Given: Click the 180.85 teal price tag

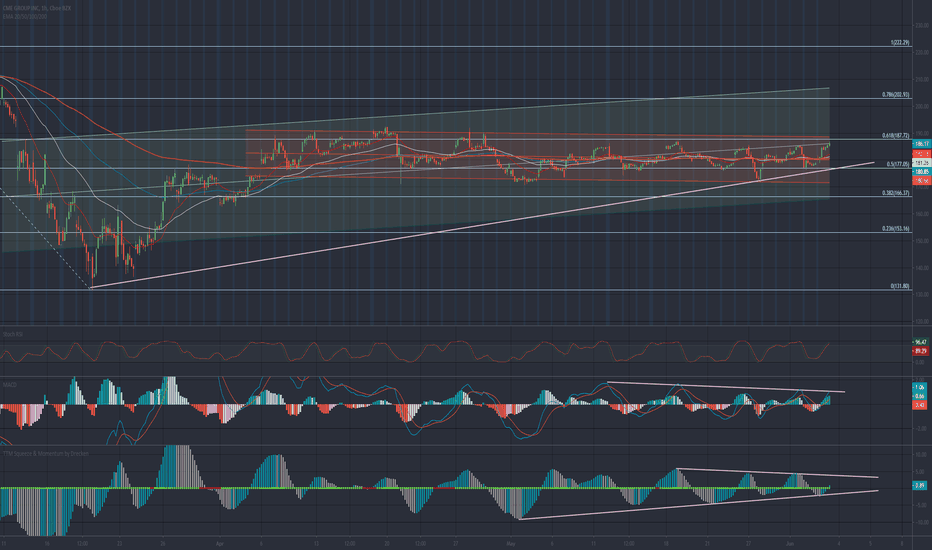Looking at the screenshot, I should 921,171.
